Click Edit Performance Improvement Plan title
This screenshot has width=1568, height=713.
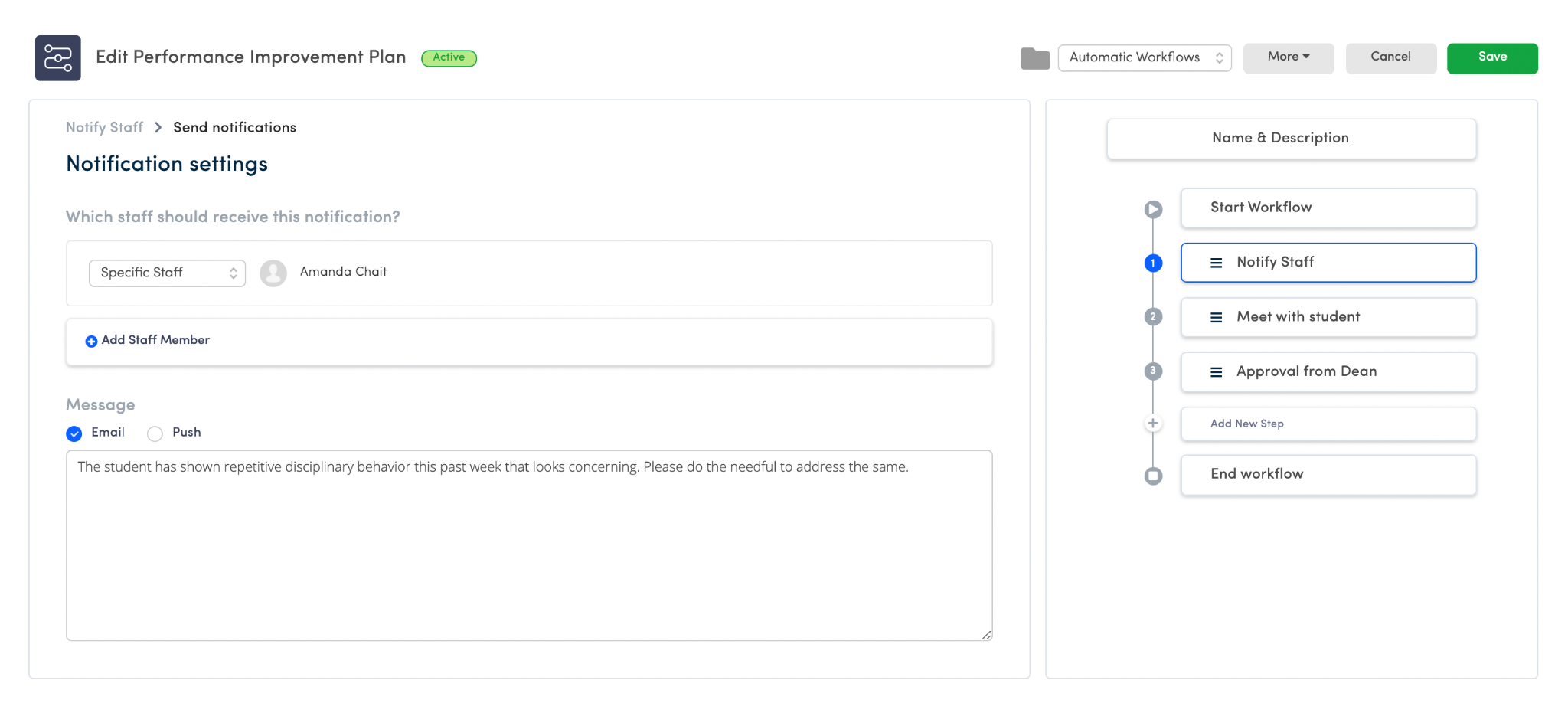(251, 57)
